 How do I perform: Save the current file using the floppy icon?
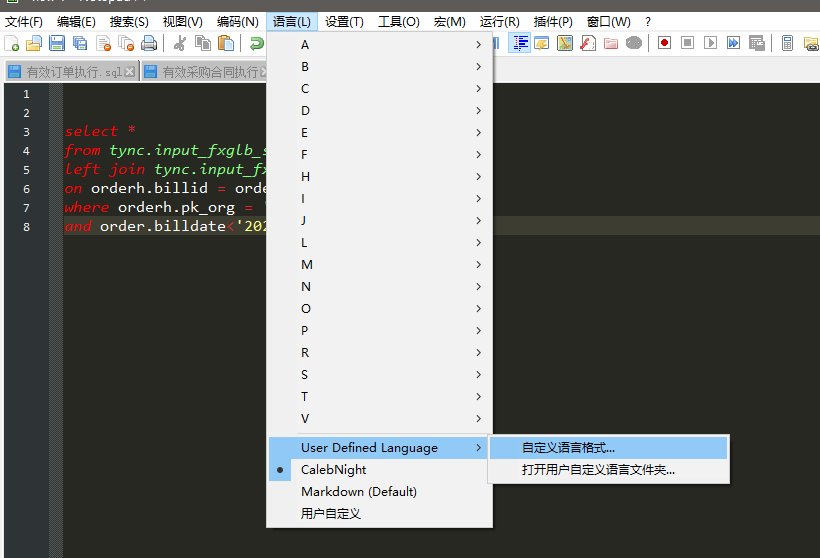(56, 43)
